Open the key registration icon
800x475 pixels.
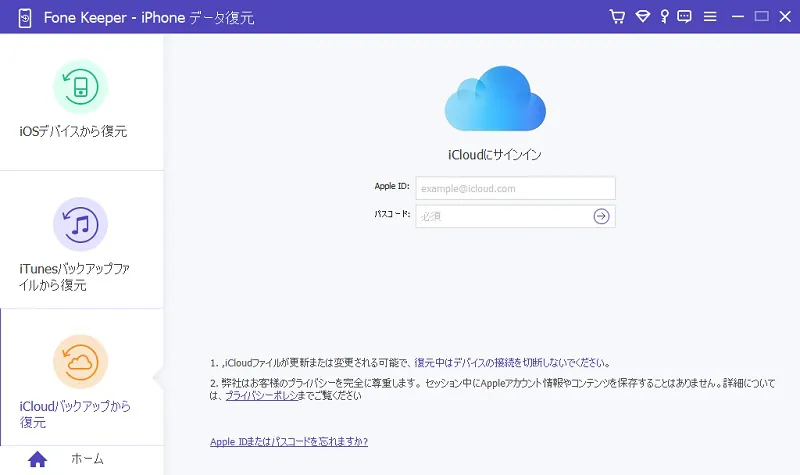point(664,17)
